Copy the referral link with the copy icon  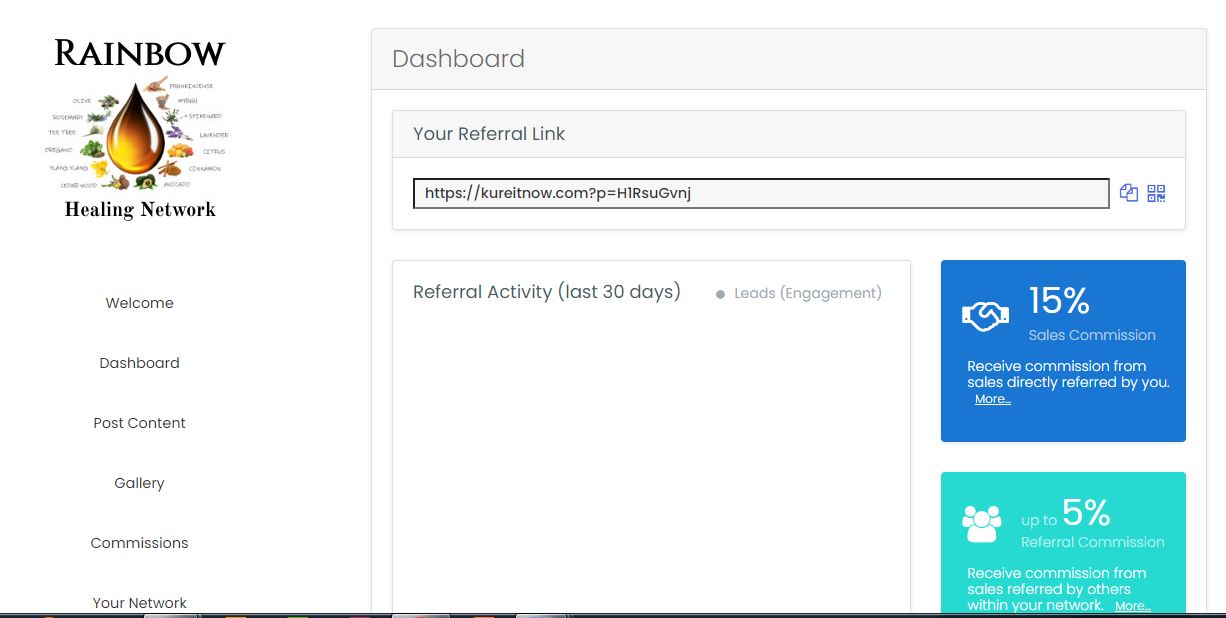(x=1129, y=193)
